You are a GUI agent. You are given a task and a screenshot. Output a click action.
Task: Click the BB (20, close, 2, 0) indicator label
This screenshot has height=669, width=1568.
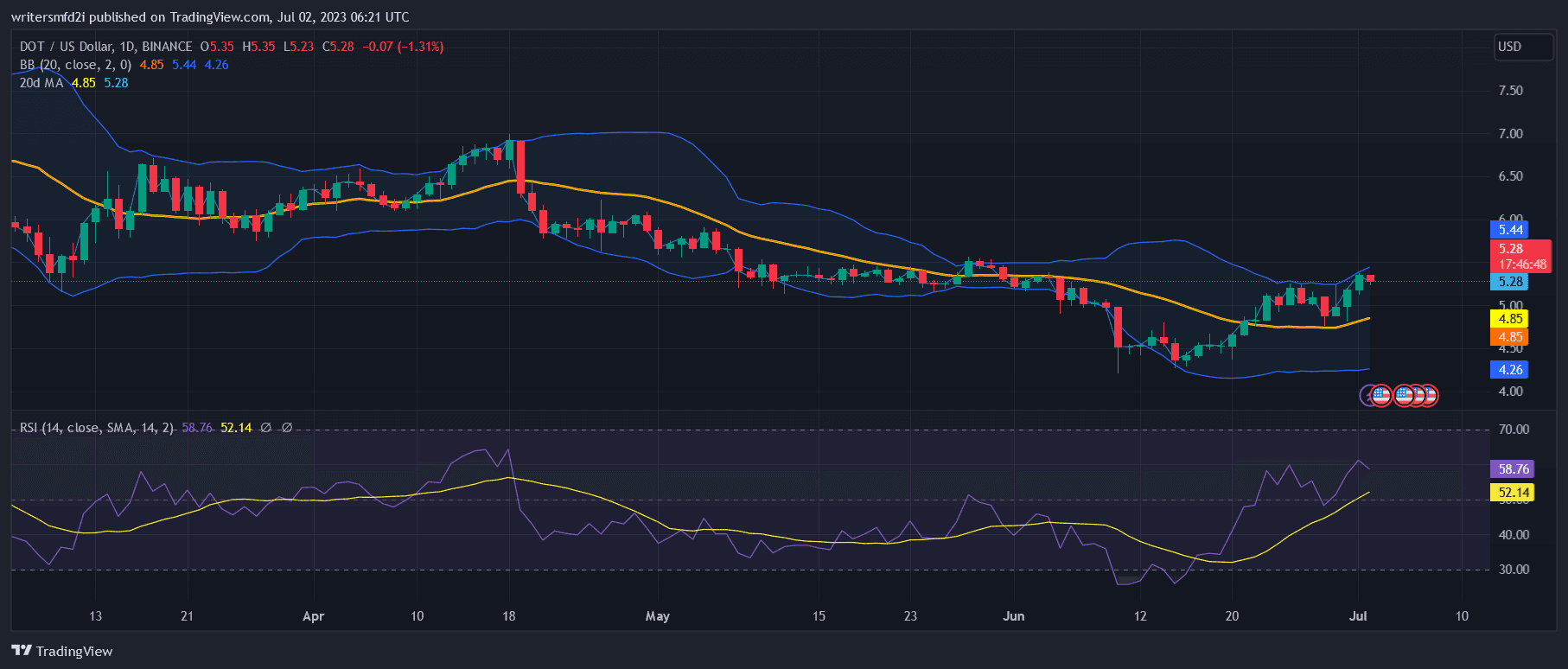(x=75, y=65)
